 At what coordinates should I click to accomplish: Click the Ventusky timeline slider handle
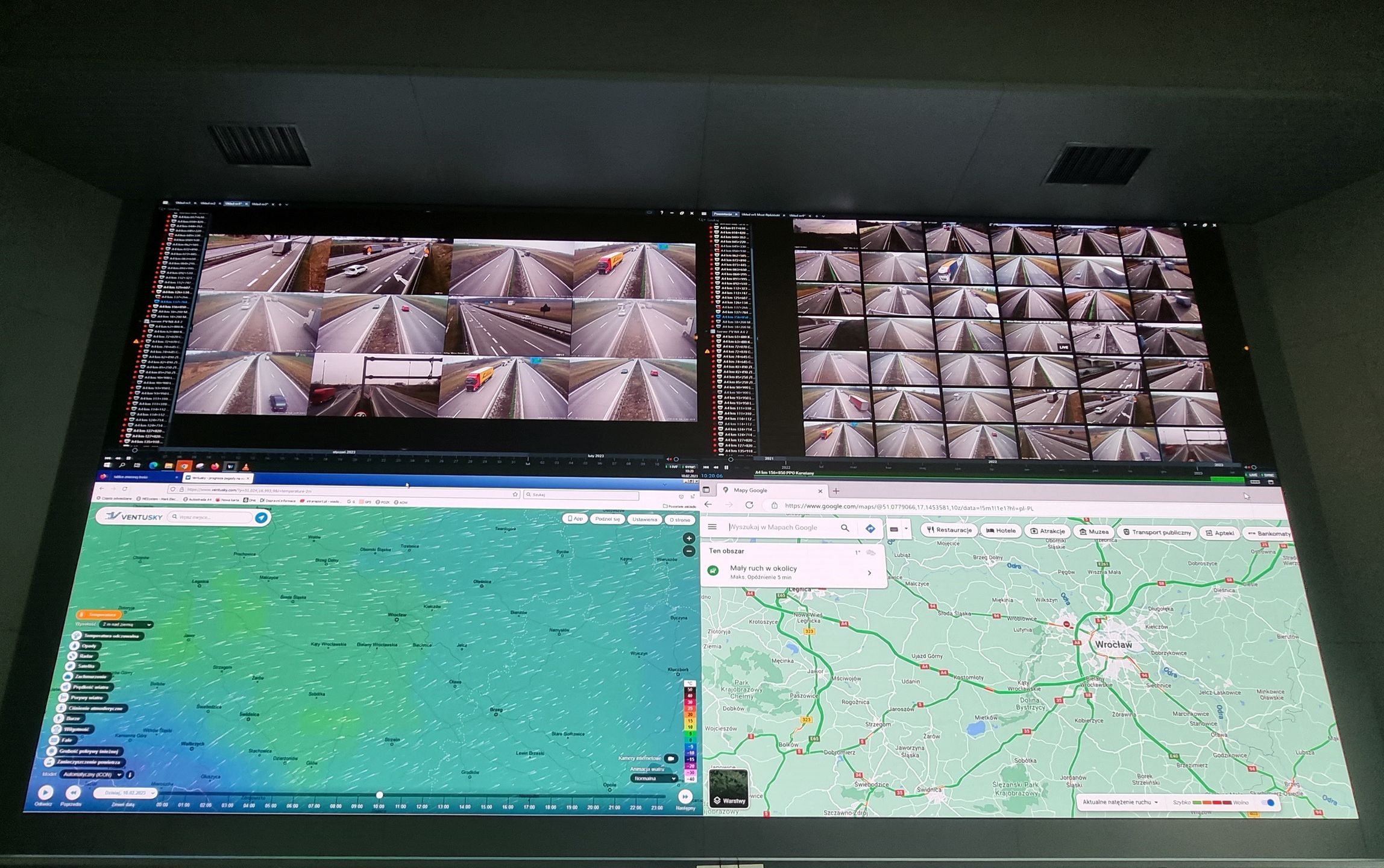pos(379,795)
